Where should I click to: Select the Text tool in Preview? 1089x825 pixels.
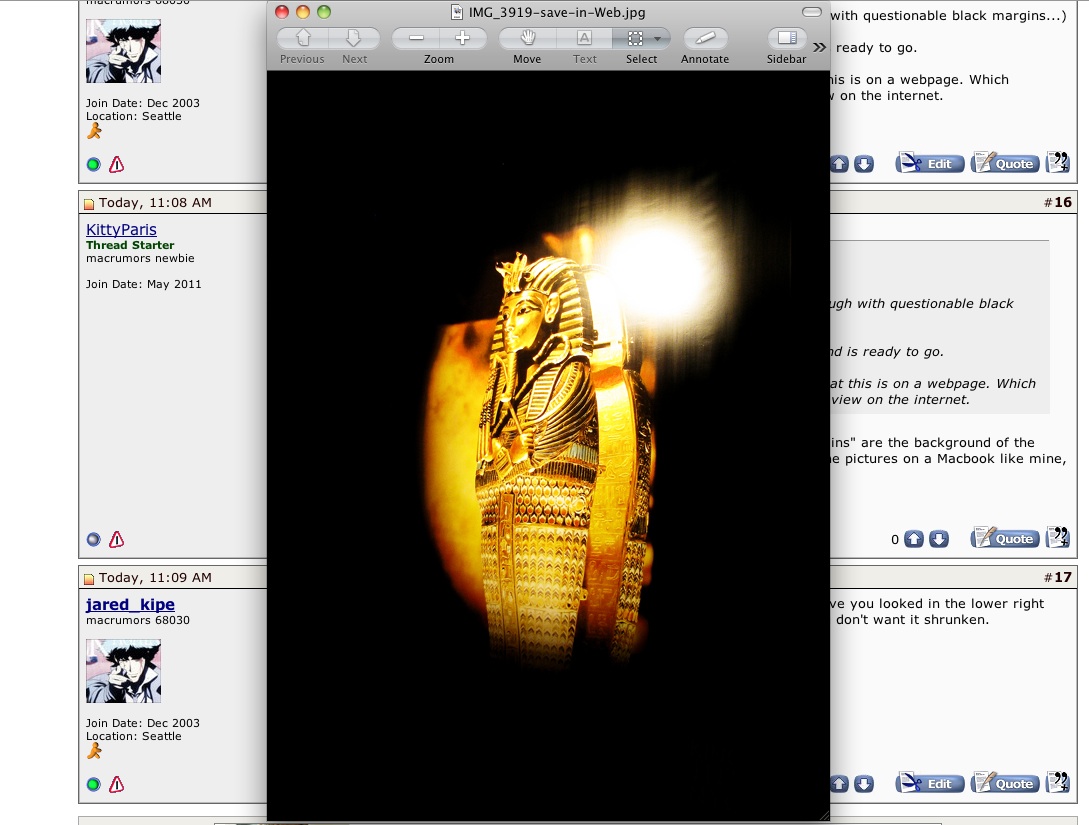(584, 38)
